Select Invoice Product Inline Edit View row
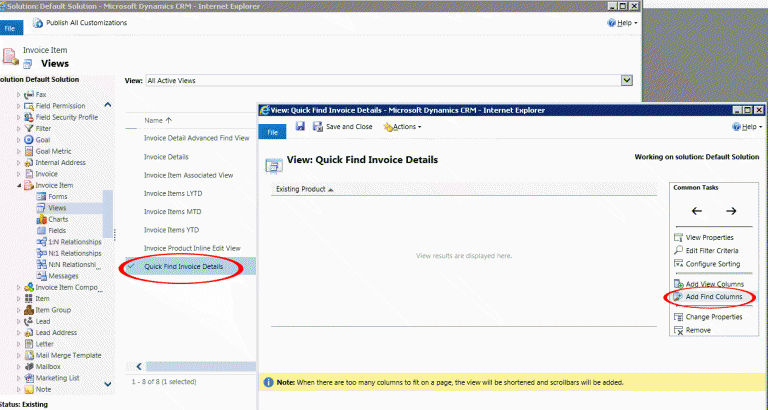 192,248
